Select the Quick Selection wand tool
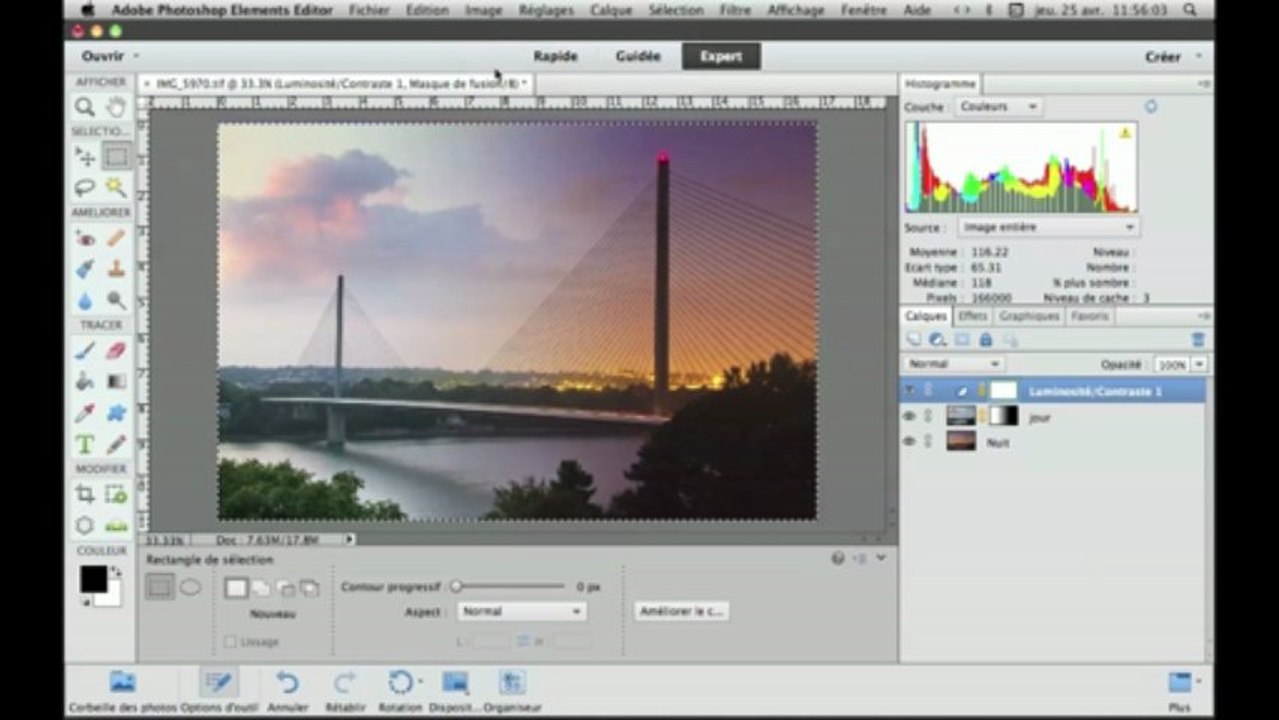Image resolution: width=1279 pixels, height=720 pixels. coord(117,186)
